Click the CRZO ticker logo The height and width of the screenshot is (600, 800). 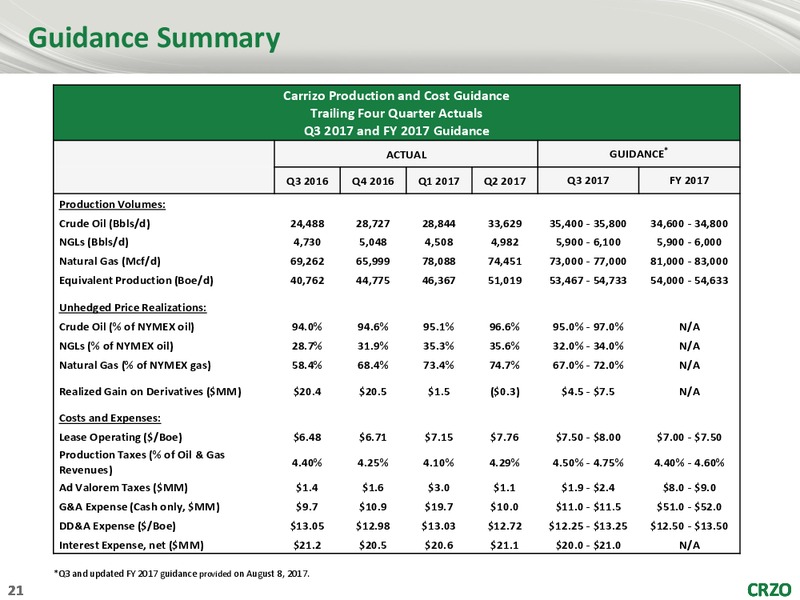click(x=769, y=590)
